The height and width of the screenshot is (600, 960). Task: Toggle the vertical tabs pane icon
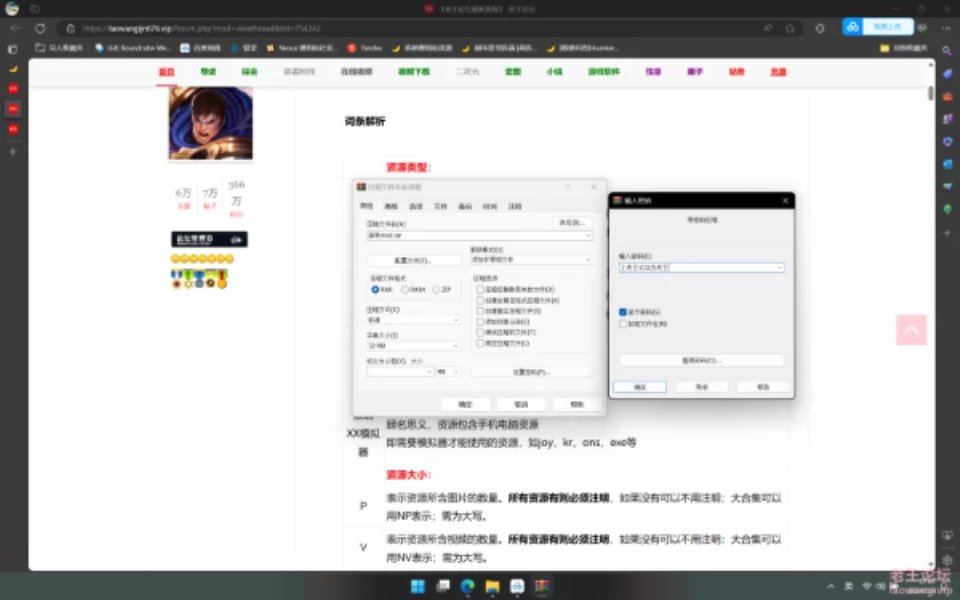13,49
